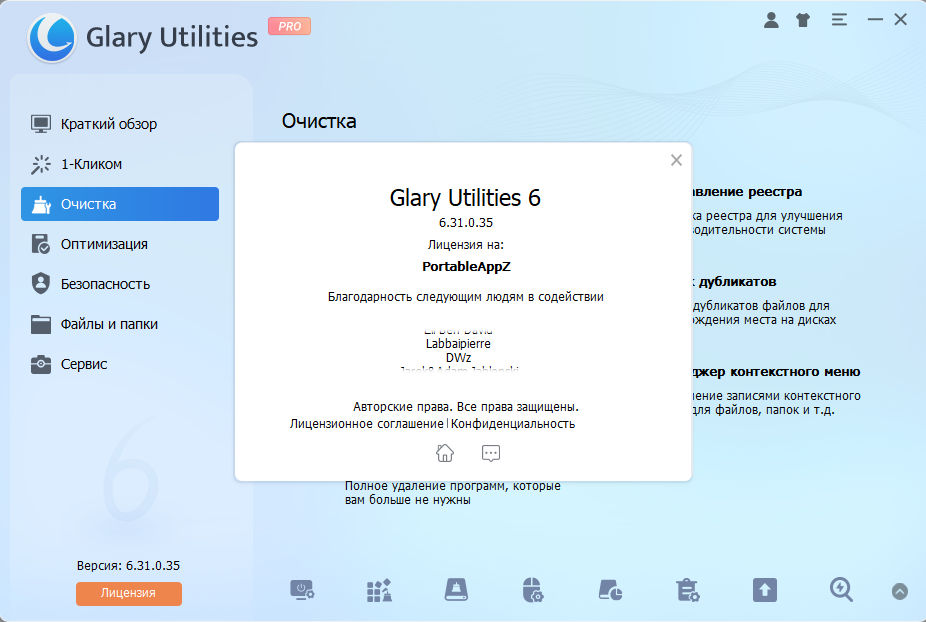Screen dimensions: 926x622
Task: Collapse the bottom toolbar with the chevron
Action: point(899,591)
